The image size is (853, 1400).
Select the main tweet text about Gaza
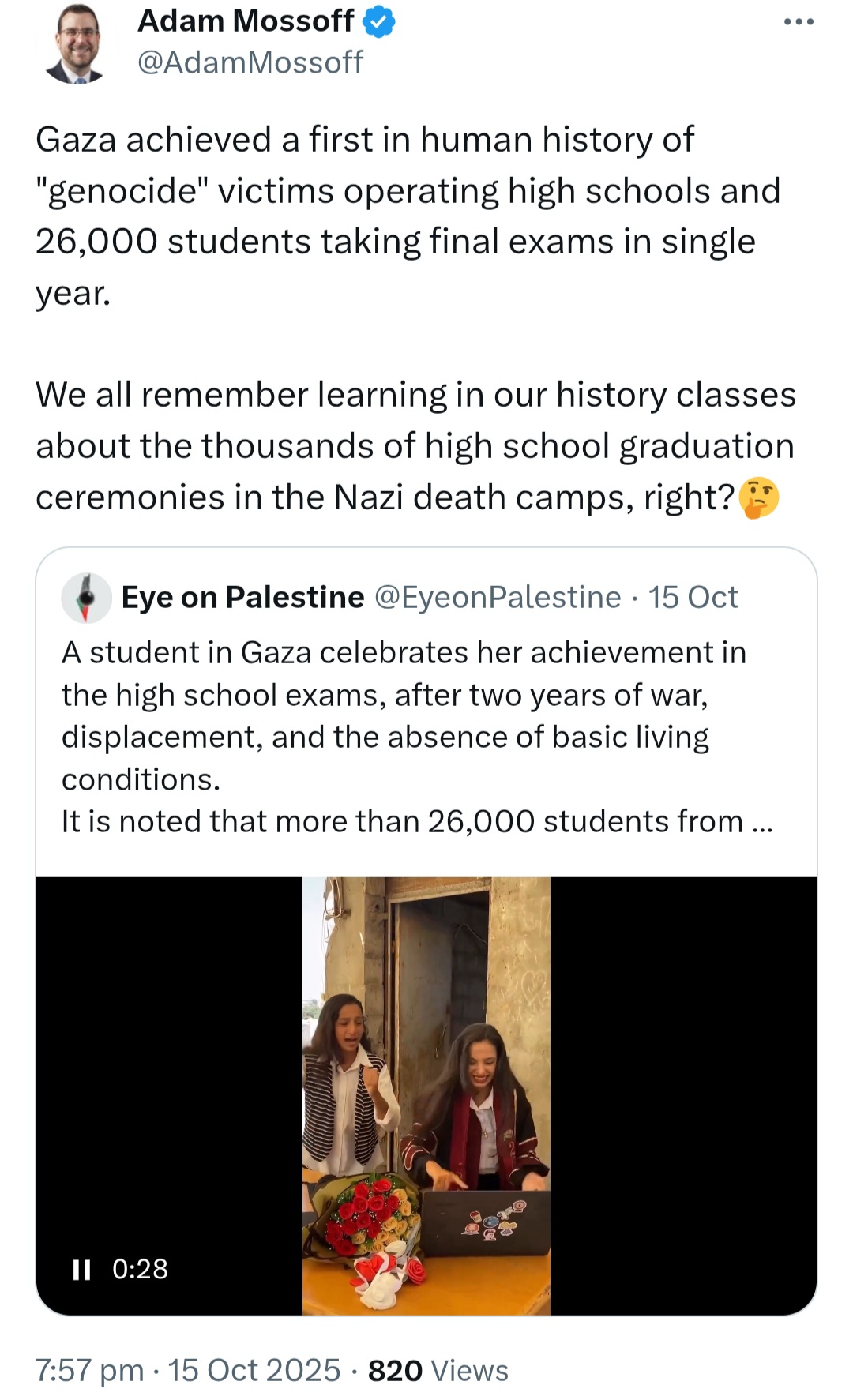pos(416,318)
